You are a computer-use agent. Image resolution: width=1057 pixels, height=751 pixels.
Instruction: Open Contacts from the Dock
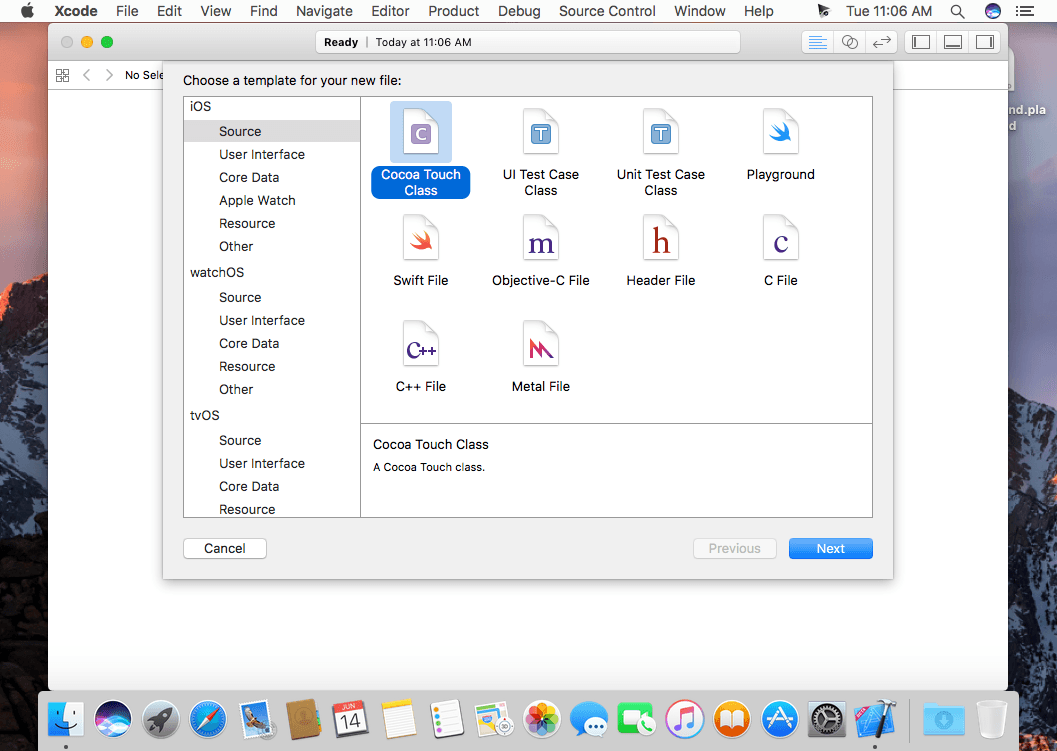coord(303,719)
